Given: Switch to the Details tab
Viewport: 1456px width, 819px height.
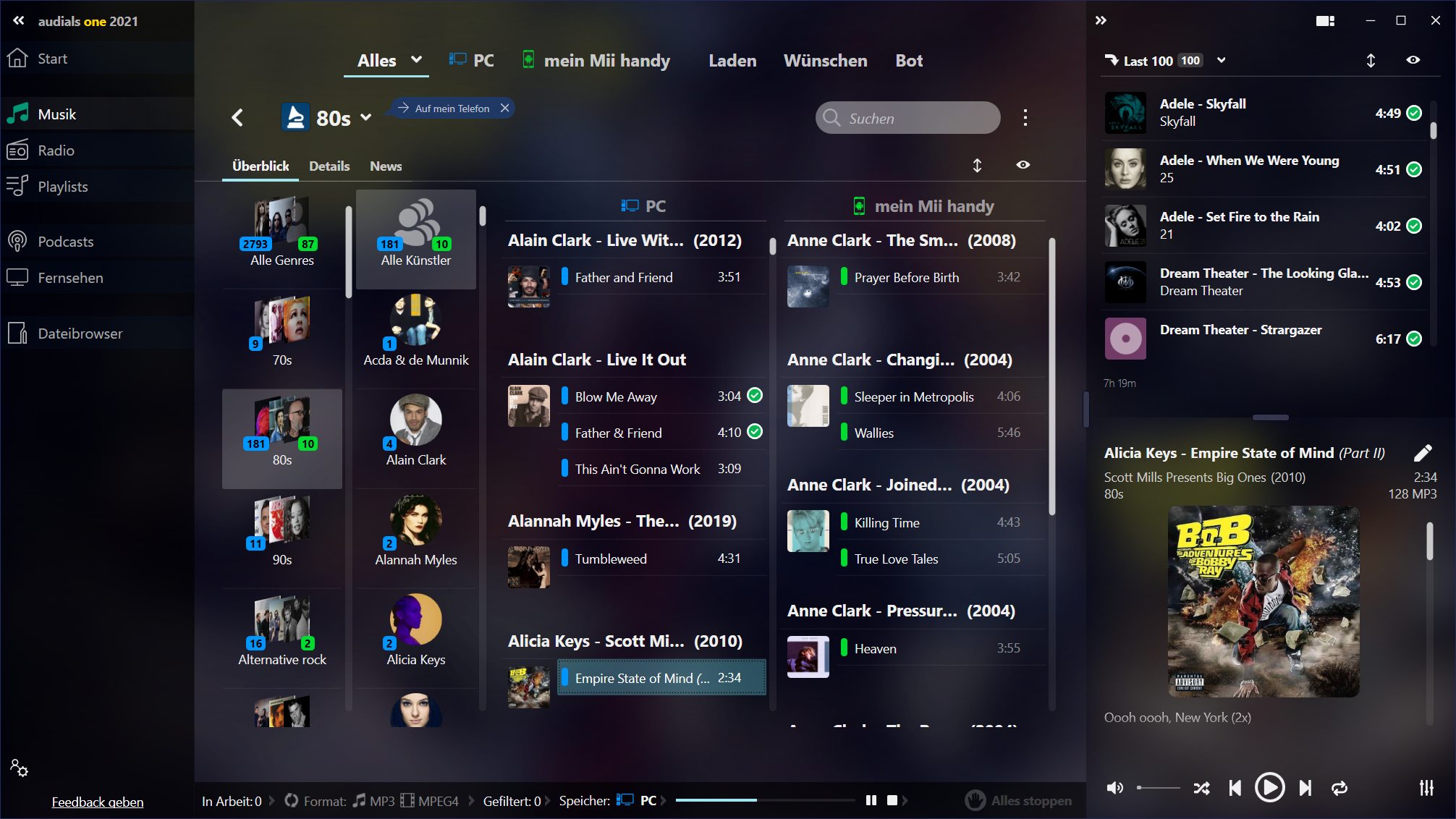Looking at the screenshot, I should (329, 166).
